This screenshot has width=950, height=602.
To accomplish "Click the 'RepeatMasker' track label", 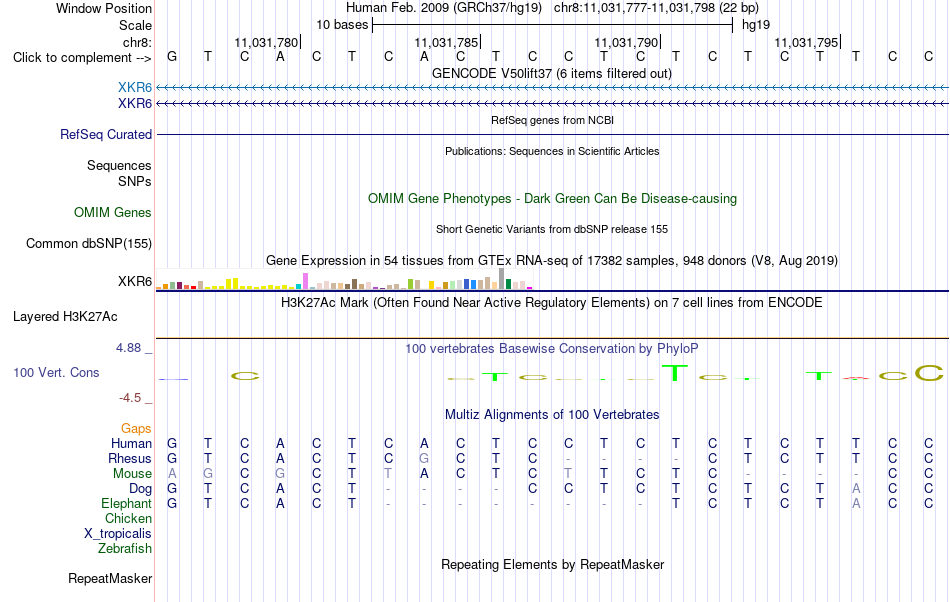I will point(110,578).
